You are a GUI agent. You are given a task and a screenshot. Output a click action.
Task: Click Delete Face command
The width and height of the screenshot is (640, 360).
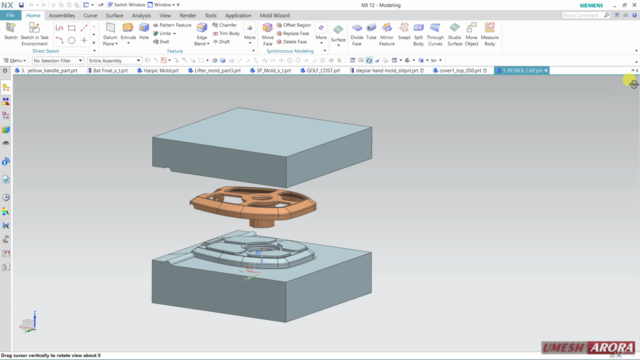(291, 42)
